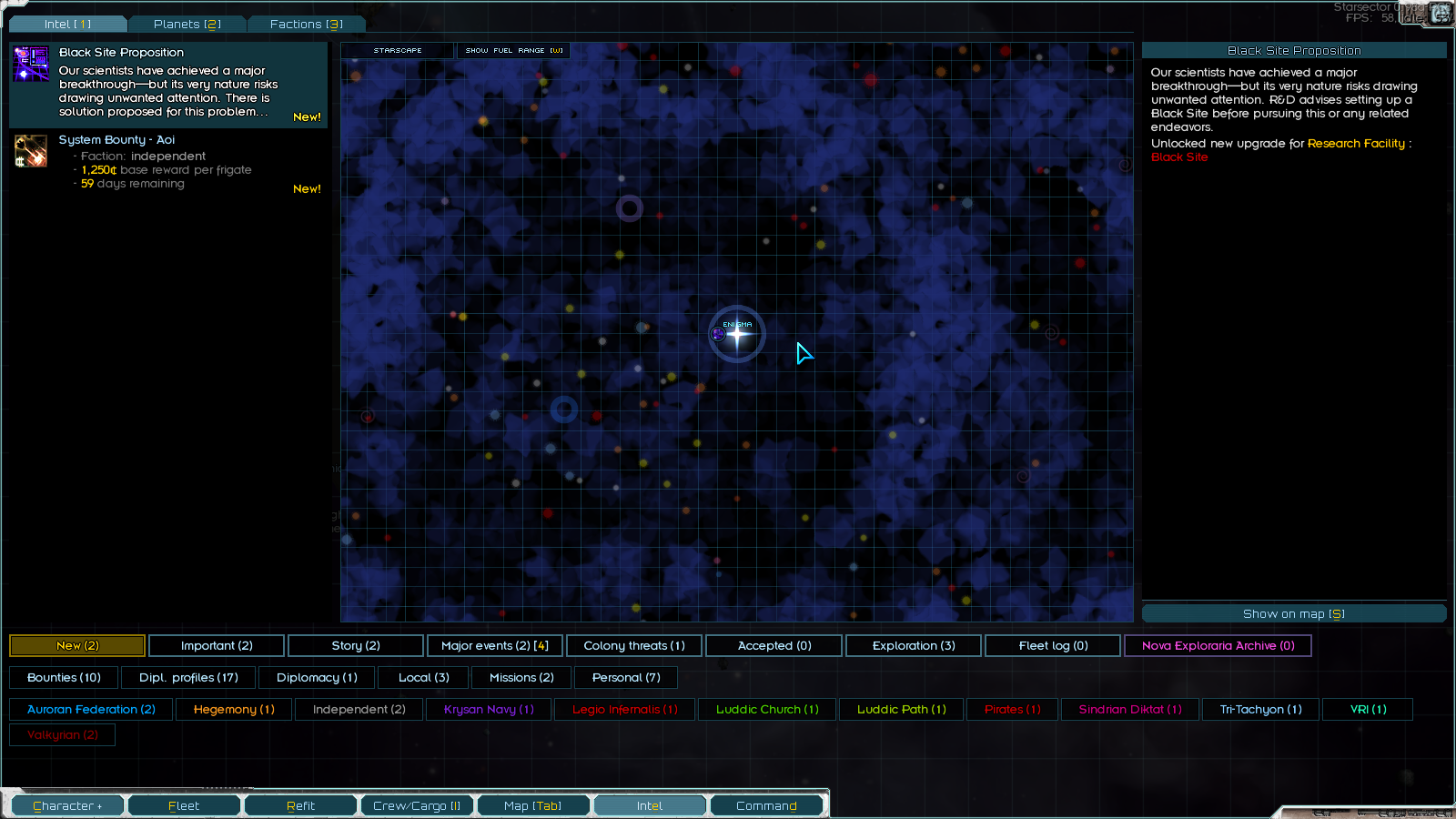Viewport: 1456px width, 819px height.
Task: Toggle the Fleet log (0) filter
Action: [x=1053, y=645]
